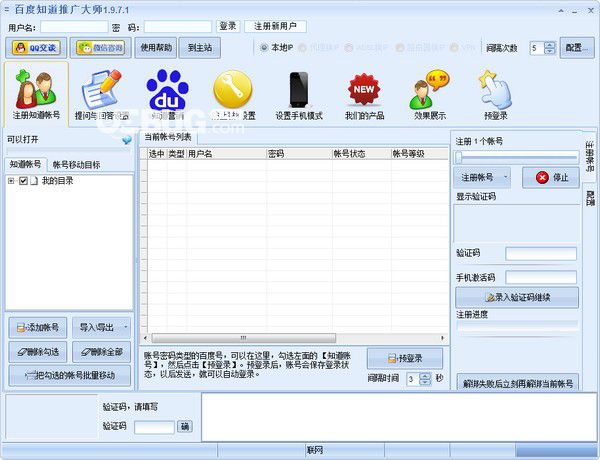The height and width of the screenshot is (460, 600).
Task: Switch to the 帐号移动目标 tab
Action: click(x=76, y=165)
